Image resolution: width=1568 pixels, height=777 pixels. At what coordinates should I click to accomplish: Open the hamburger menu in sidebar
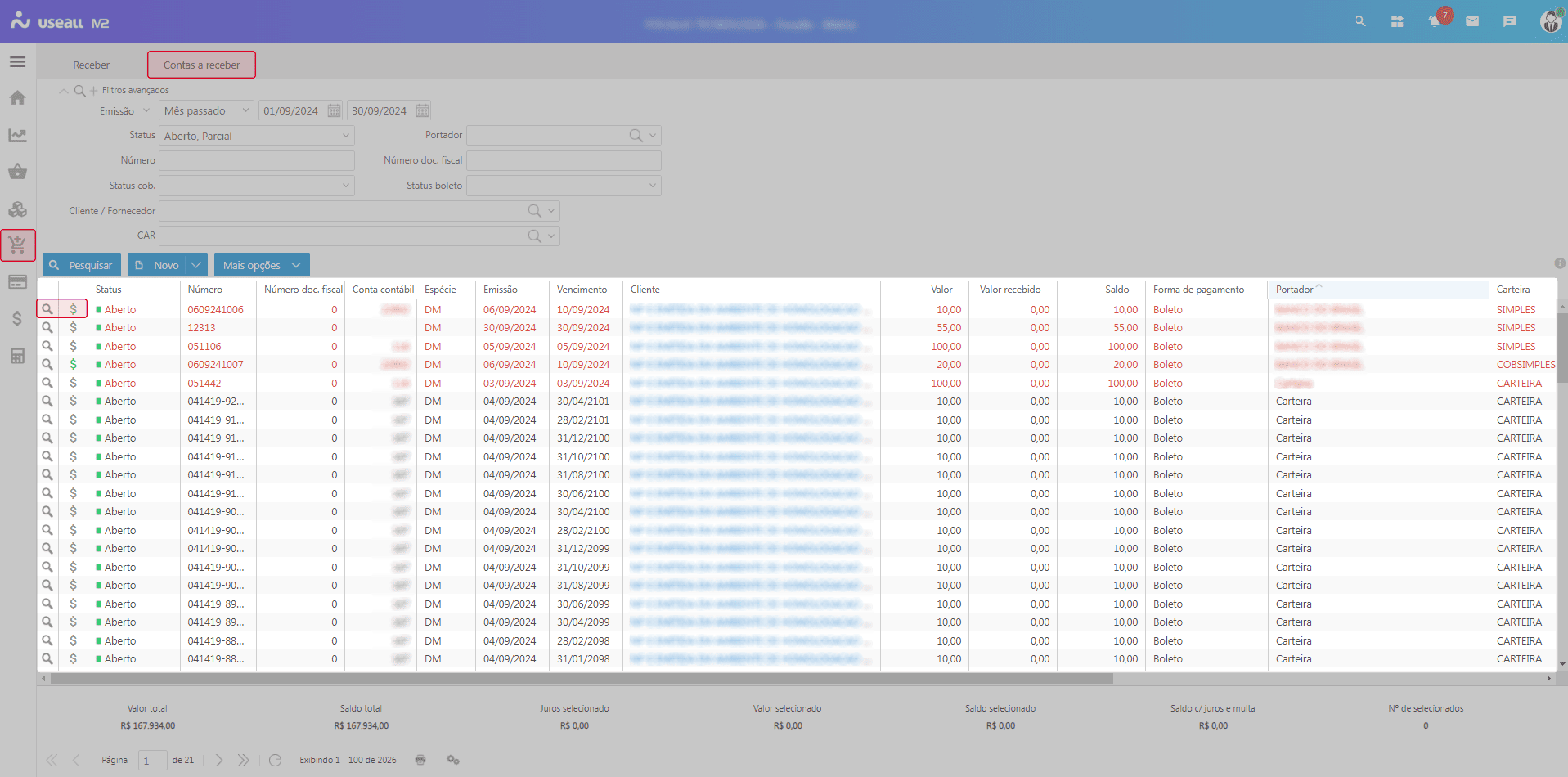click(x=17, y=62)
